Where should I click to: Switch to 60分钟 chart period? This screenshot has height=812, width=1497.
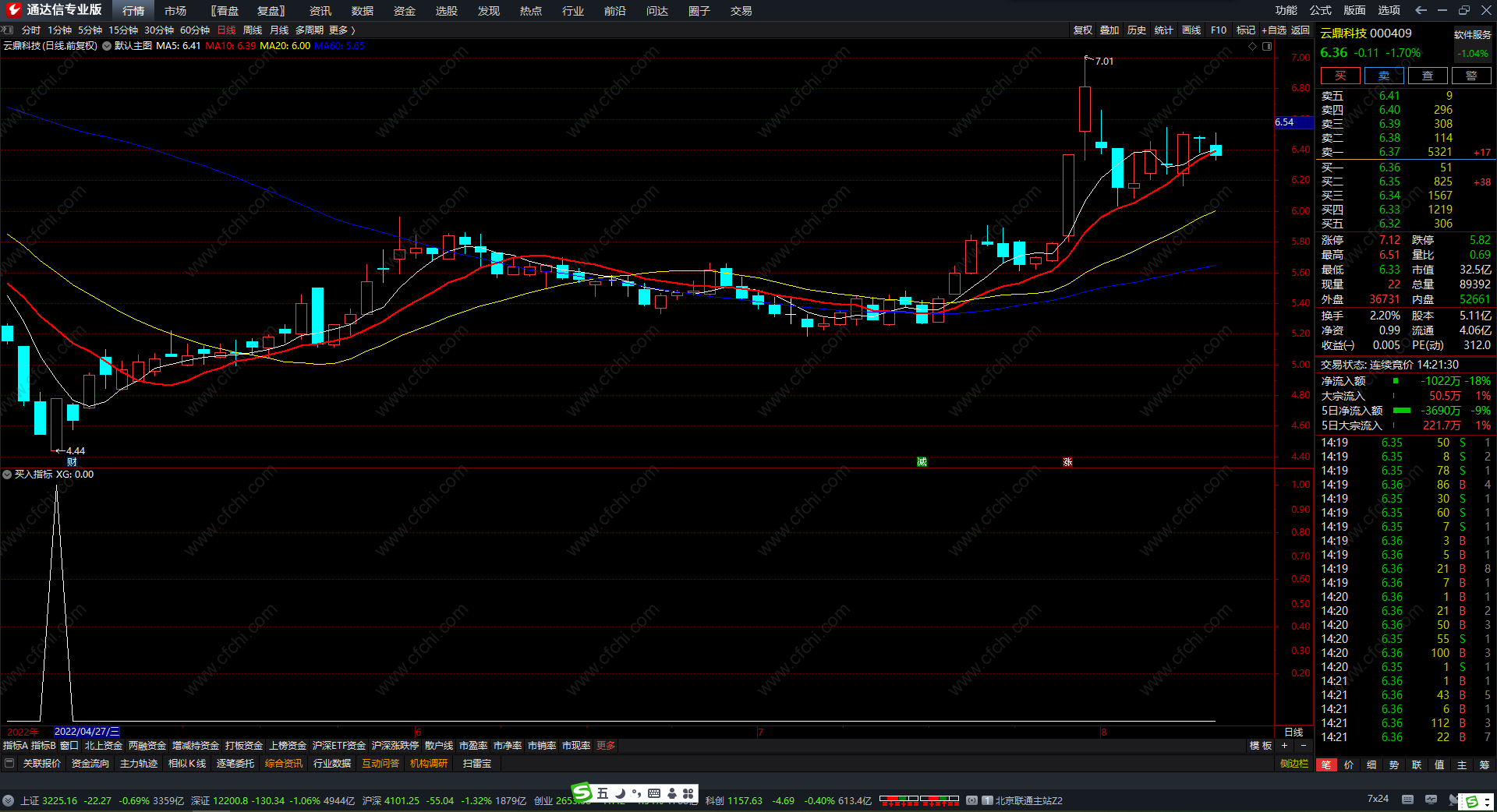point(195,30)
